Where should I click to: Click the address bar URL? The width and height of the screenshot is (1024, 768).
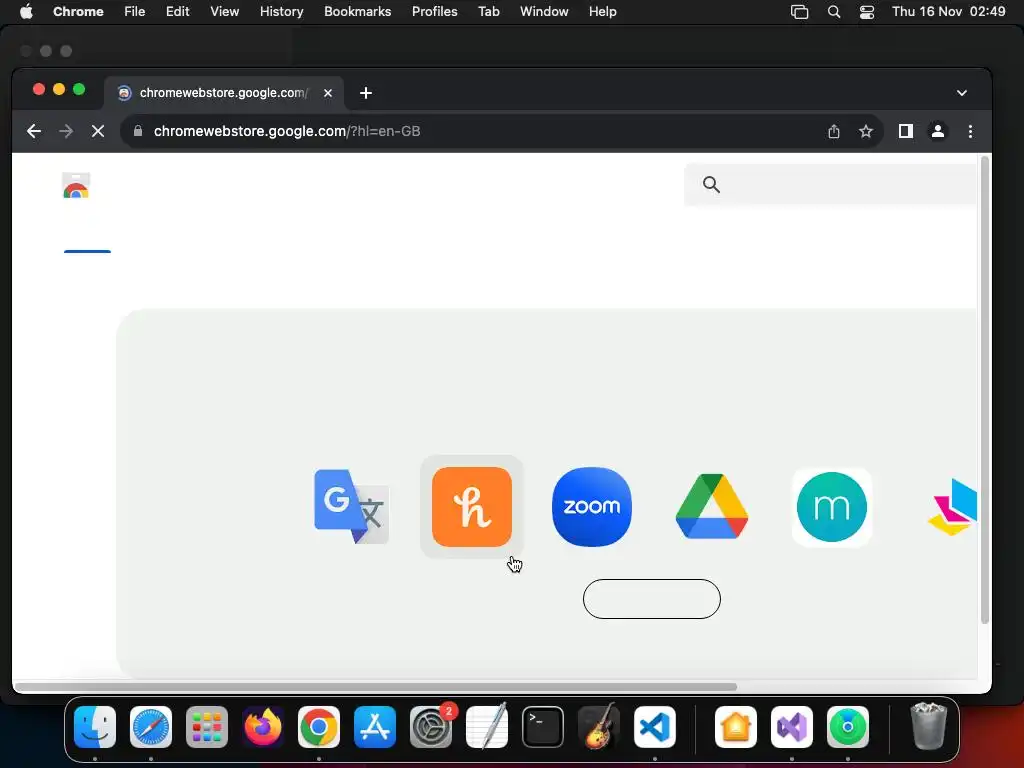point(287,131)
